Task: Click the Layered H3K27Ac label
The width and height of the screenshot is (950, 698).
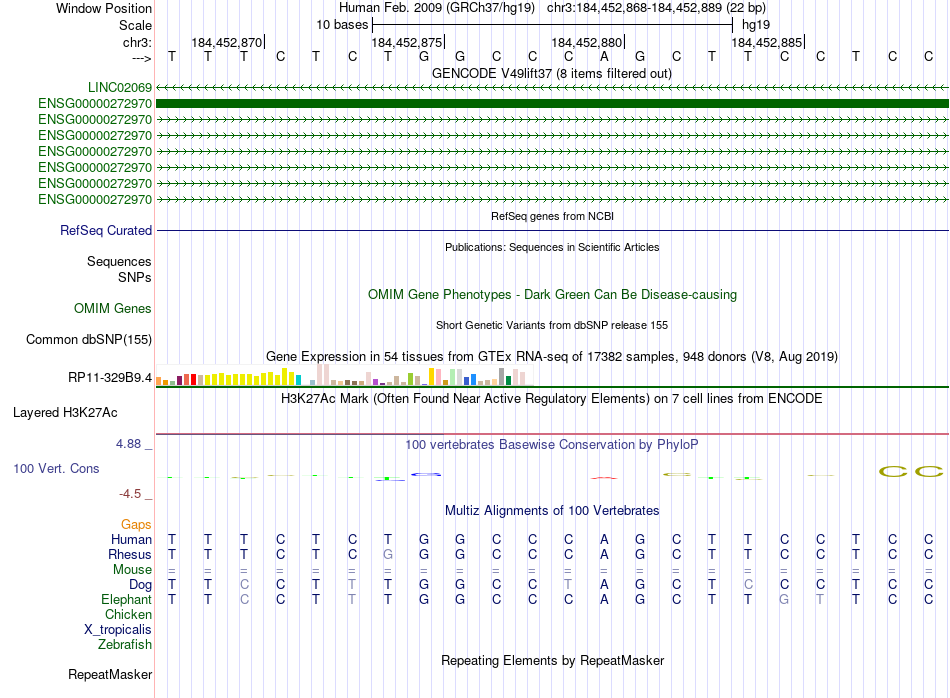Action: [x=65, y=413]
